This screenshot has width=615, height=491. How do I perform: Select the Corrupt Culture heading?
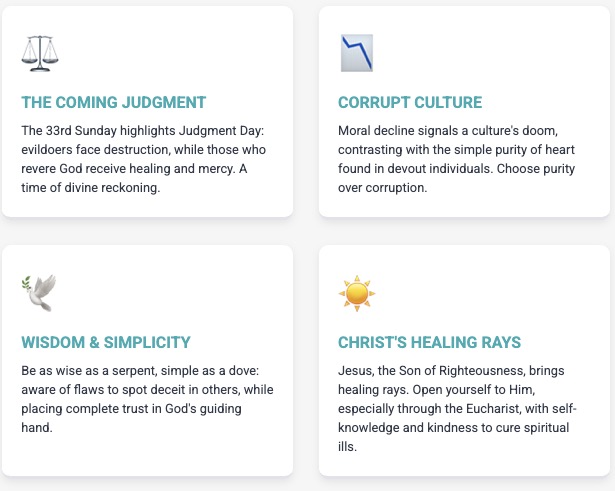click(410, 102)
